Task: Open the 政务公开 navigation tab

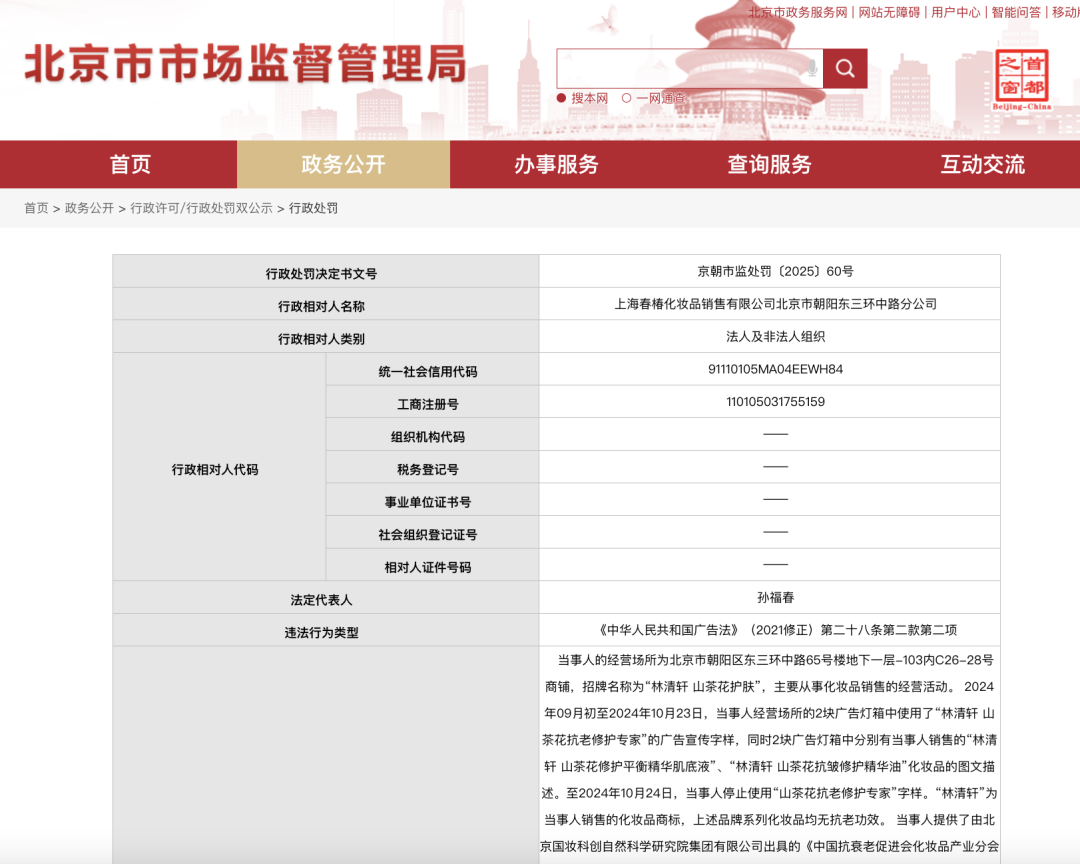Action: 343,165
